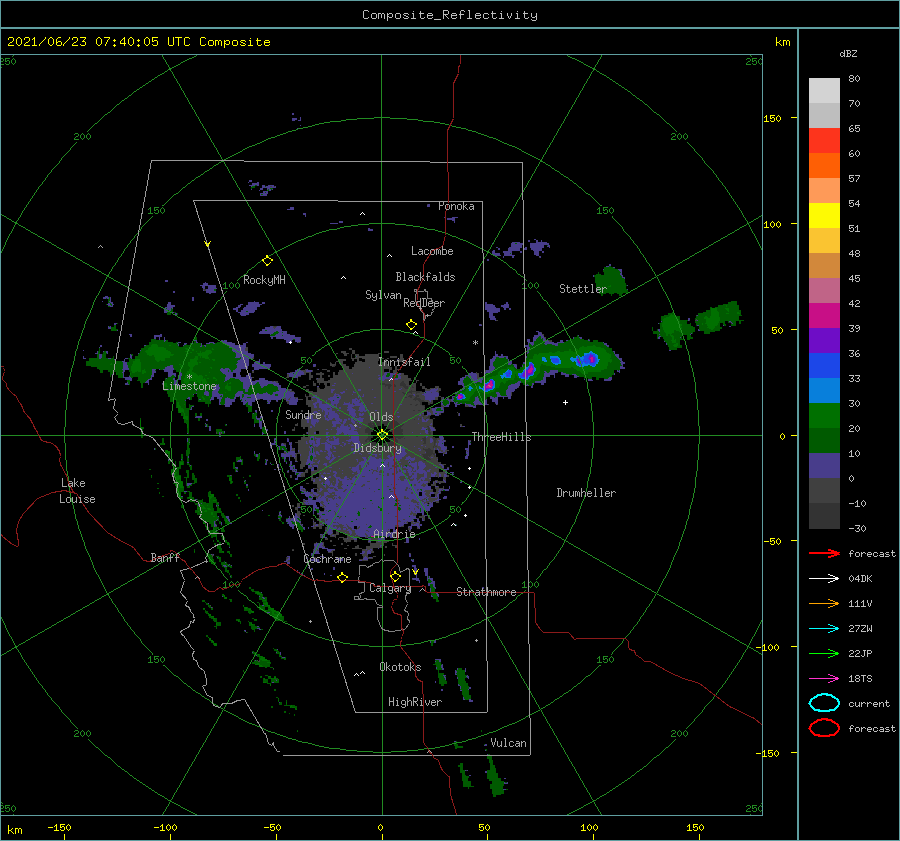Click the RockyMH label
Image resolution: width=900 pixels, height=841 pixels.
(x=264, y=280)
